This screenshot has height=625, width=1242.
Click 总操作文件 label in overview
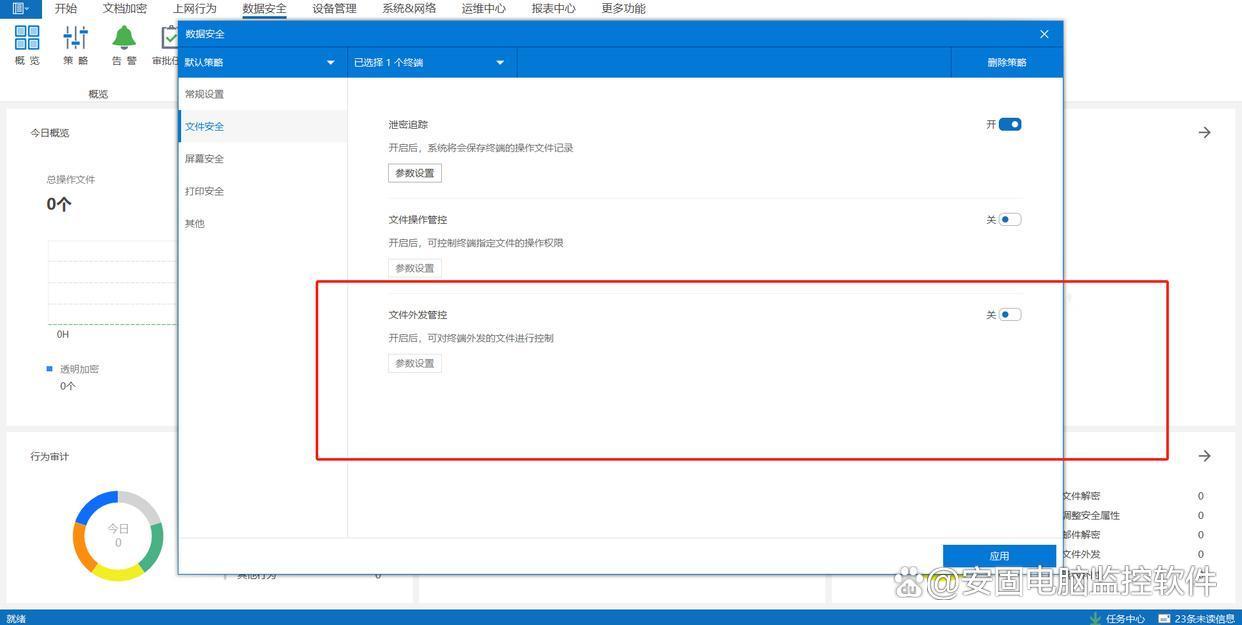(x=71, y=180)
